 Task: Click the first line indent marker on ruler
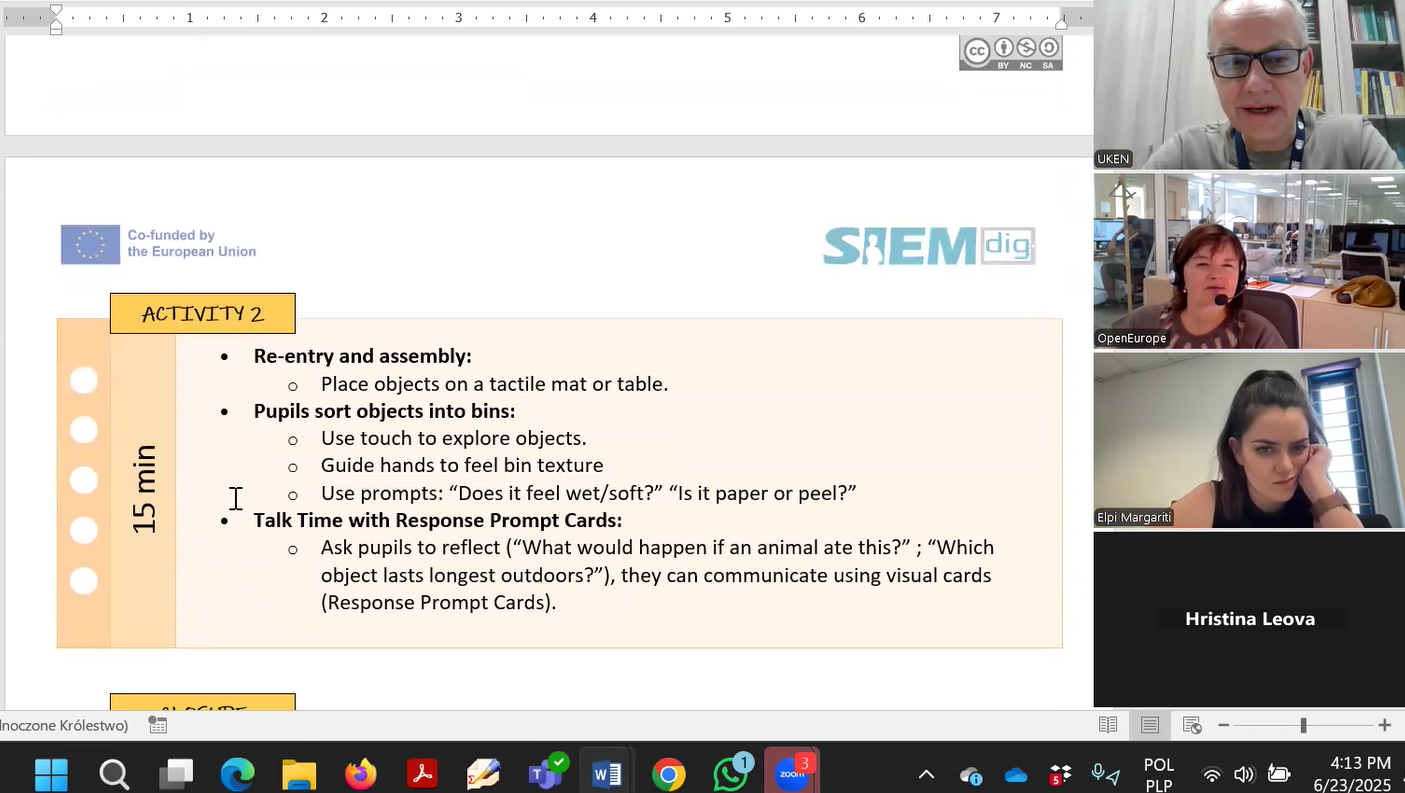[x=56, y=11]
